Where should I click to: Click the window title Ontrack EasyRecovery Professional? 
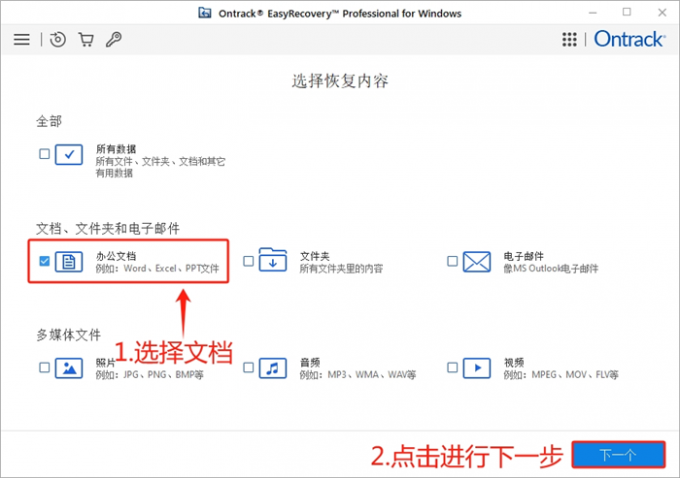340,13
